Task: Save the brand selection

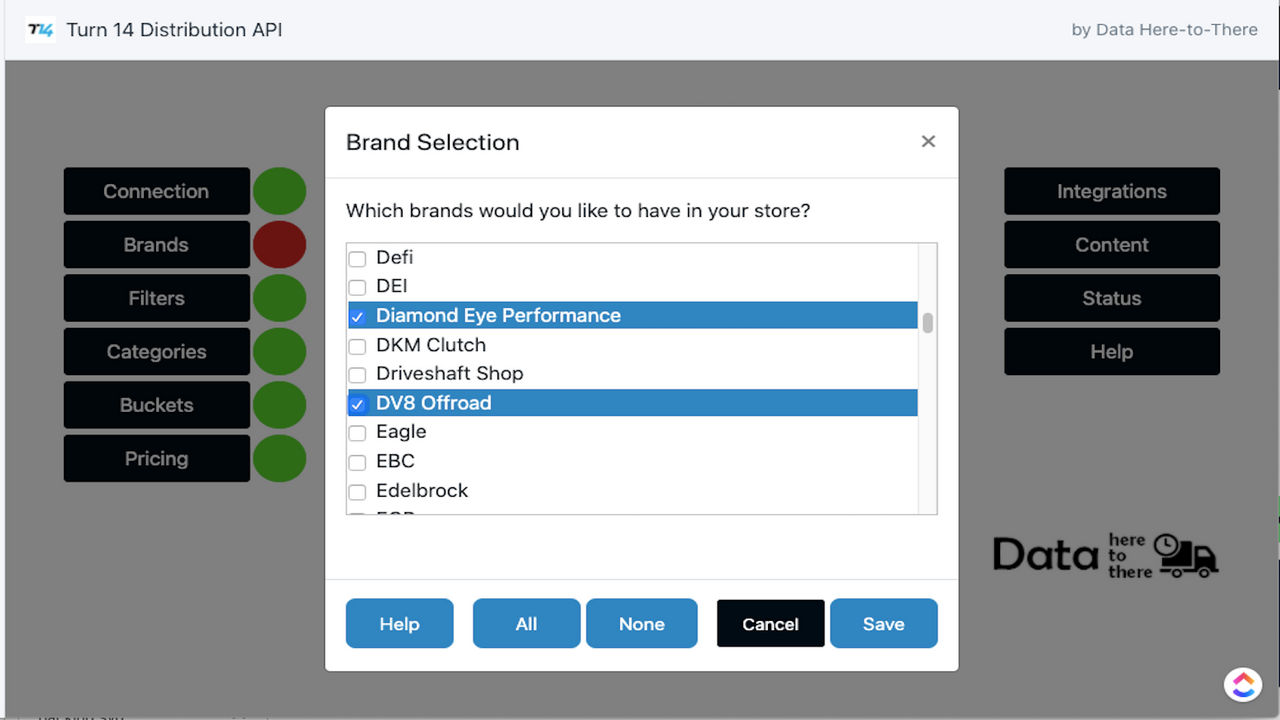Action: 883,623
